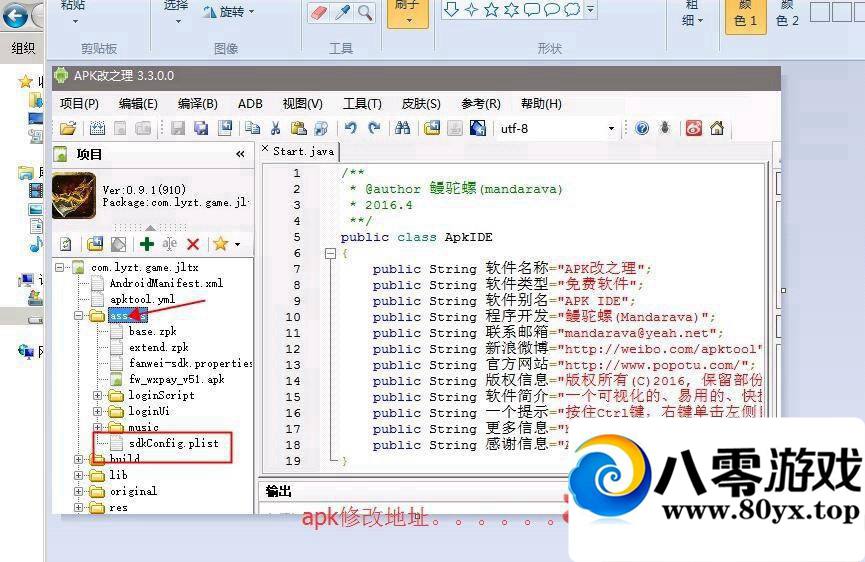Open the 项目(P) menu

coord(79,104)
